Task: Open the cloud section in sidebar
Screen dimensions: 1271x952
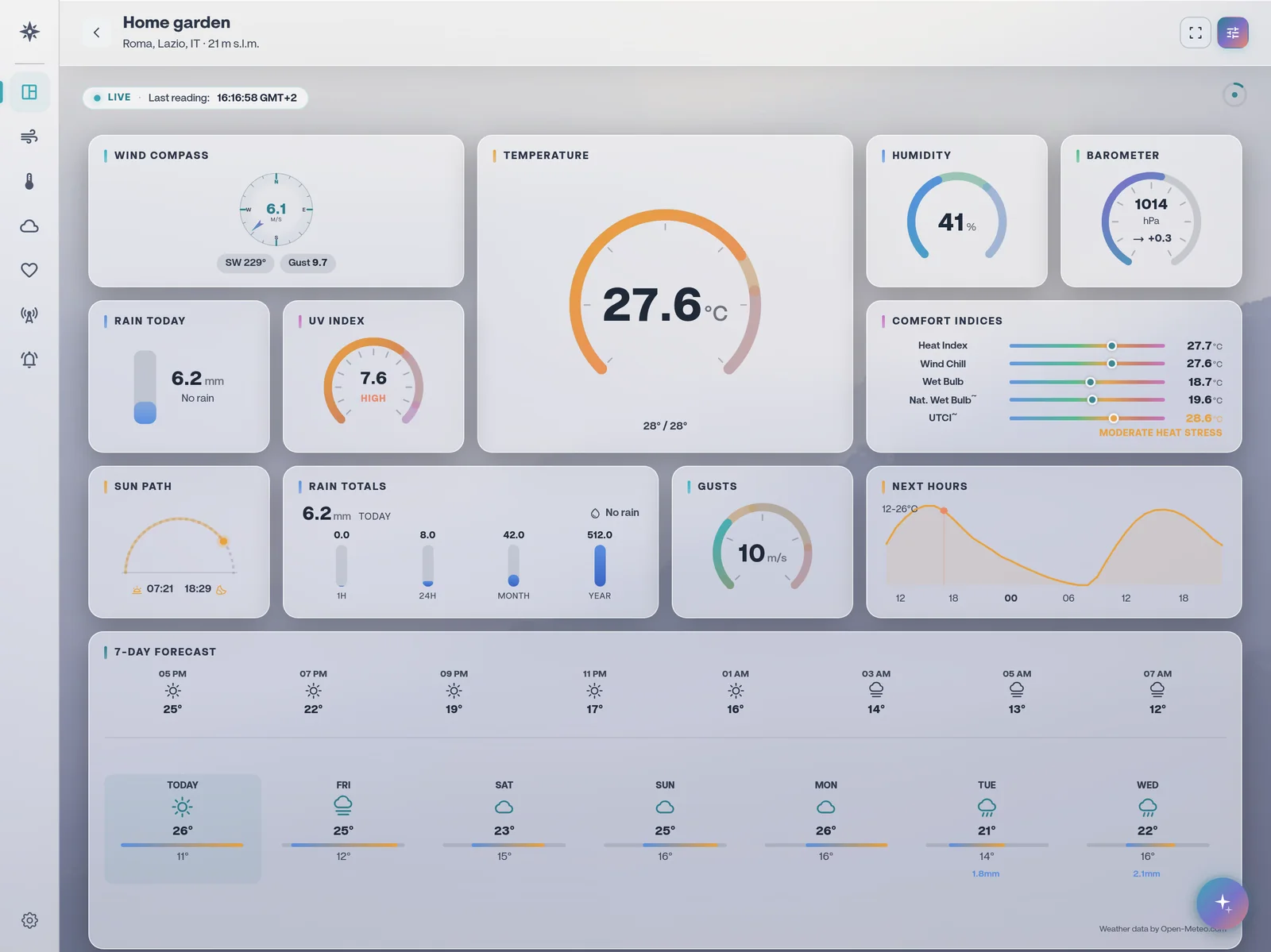Action: [x=29, y=225]
